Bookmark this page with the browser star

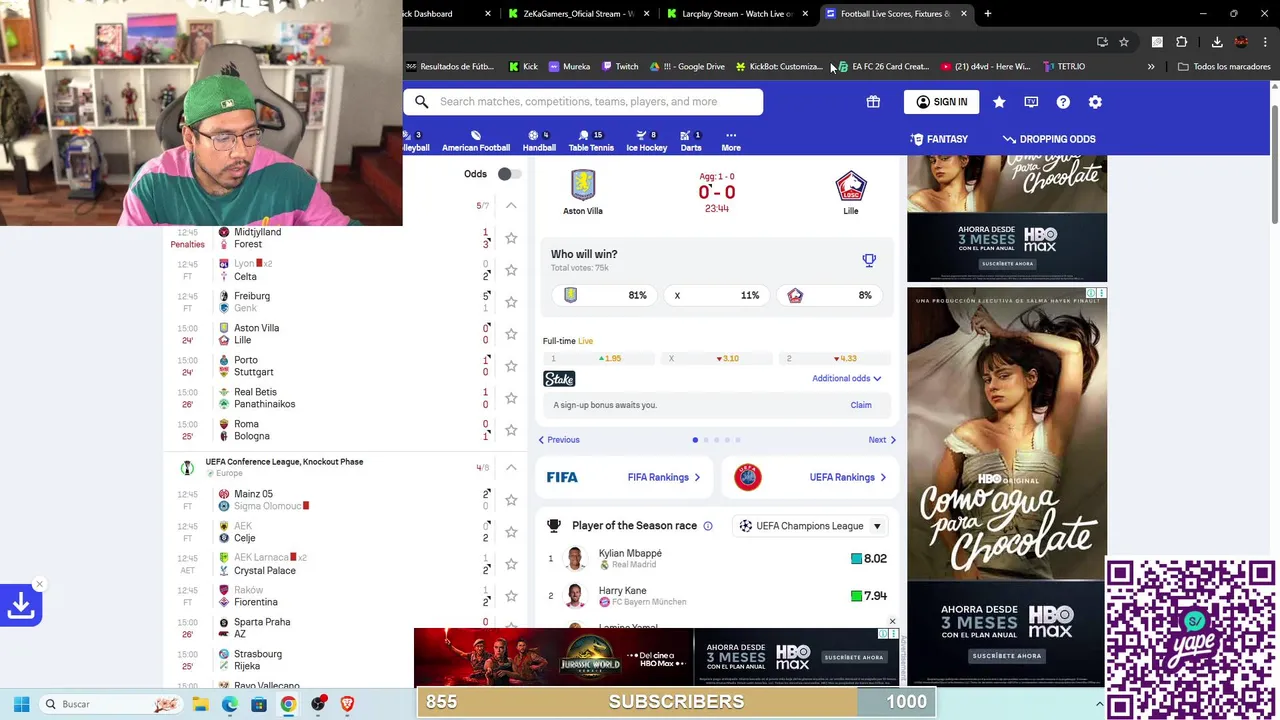pyautogui.click(x=1124, y=41)
